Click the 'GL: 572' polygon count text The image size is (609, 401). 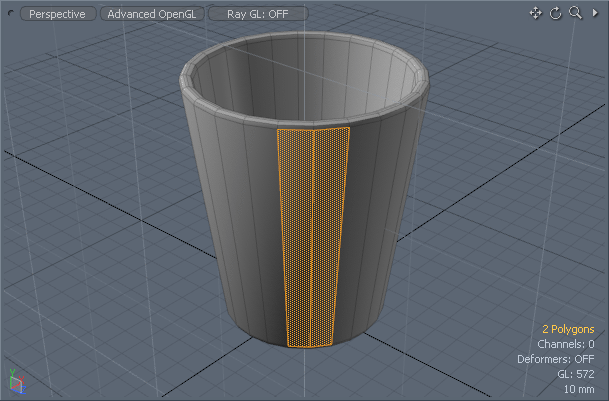[576, 374]
